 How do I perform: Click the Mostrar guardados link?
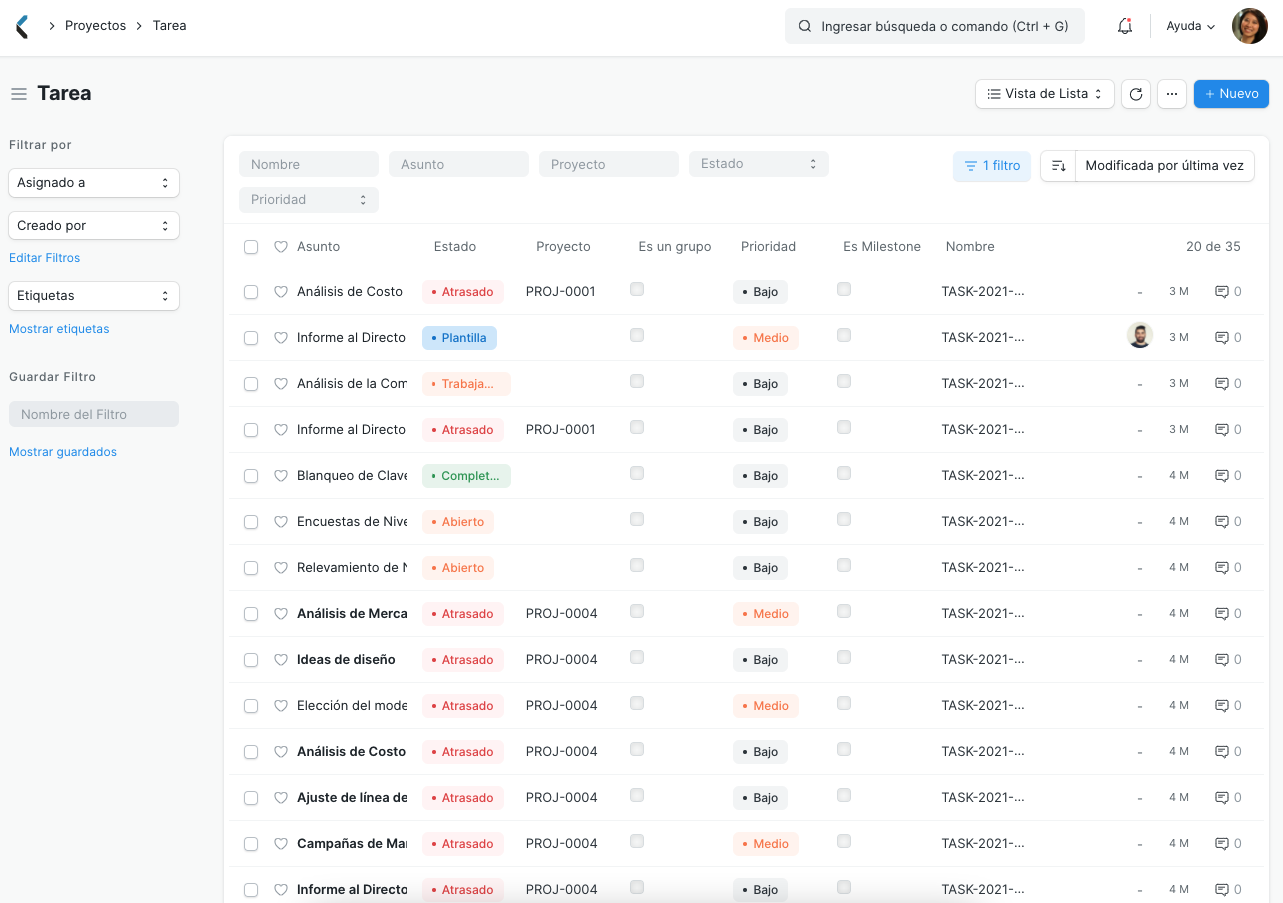(x=63, y=452)
